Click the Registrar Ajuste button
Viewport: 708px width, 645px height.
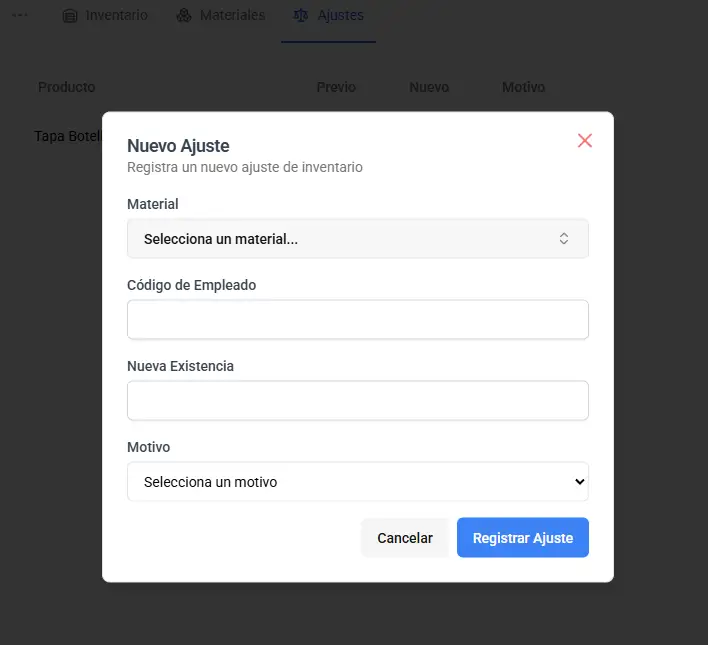522,538
